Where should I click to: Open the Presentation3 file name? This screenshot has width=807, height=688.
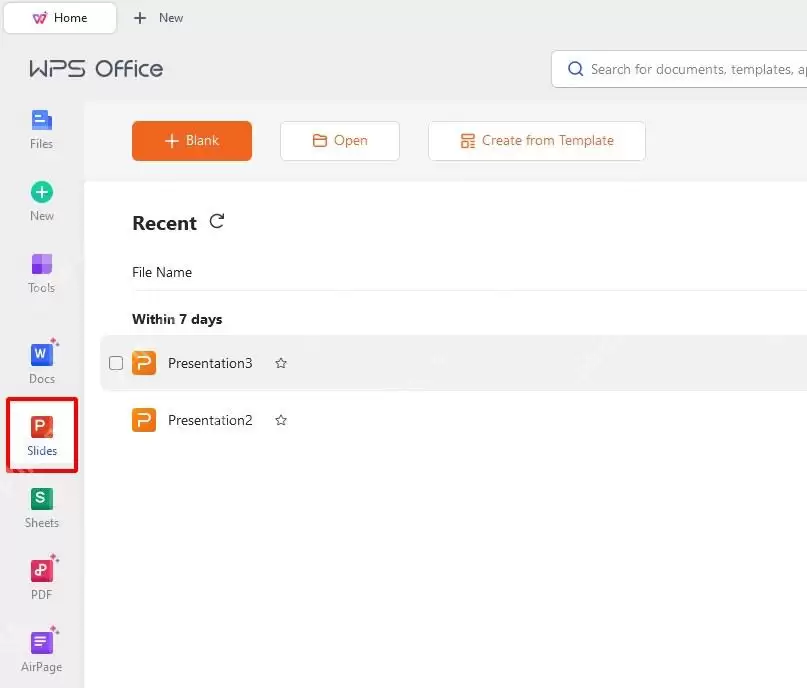210,363
